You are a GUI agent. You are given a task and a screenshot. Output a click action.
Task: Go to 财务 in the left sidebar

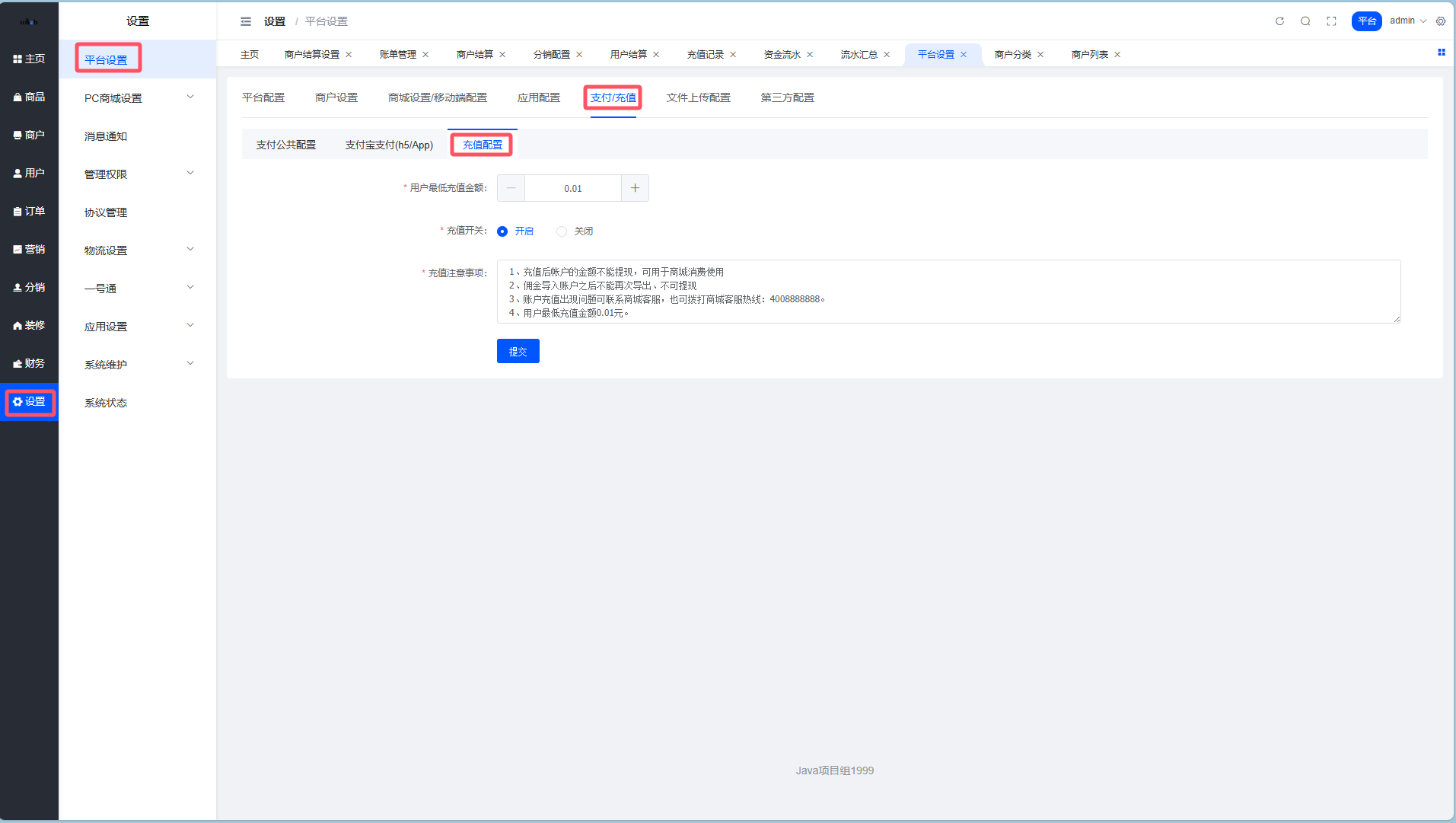(x=29, y=363)
